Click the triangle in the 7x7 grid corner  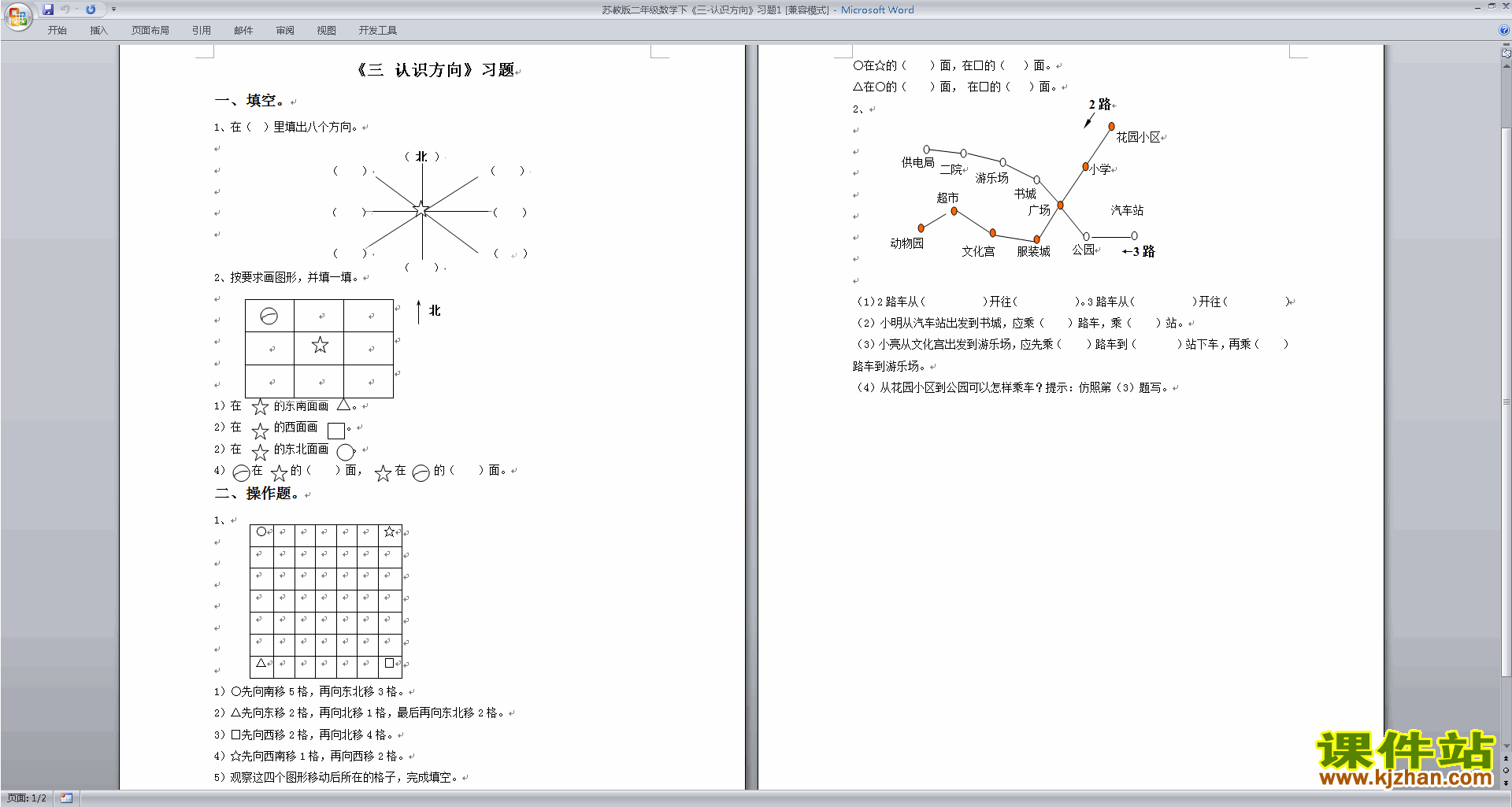pyautogui.click(x=261, y=663)
